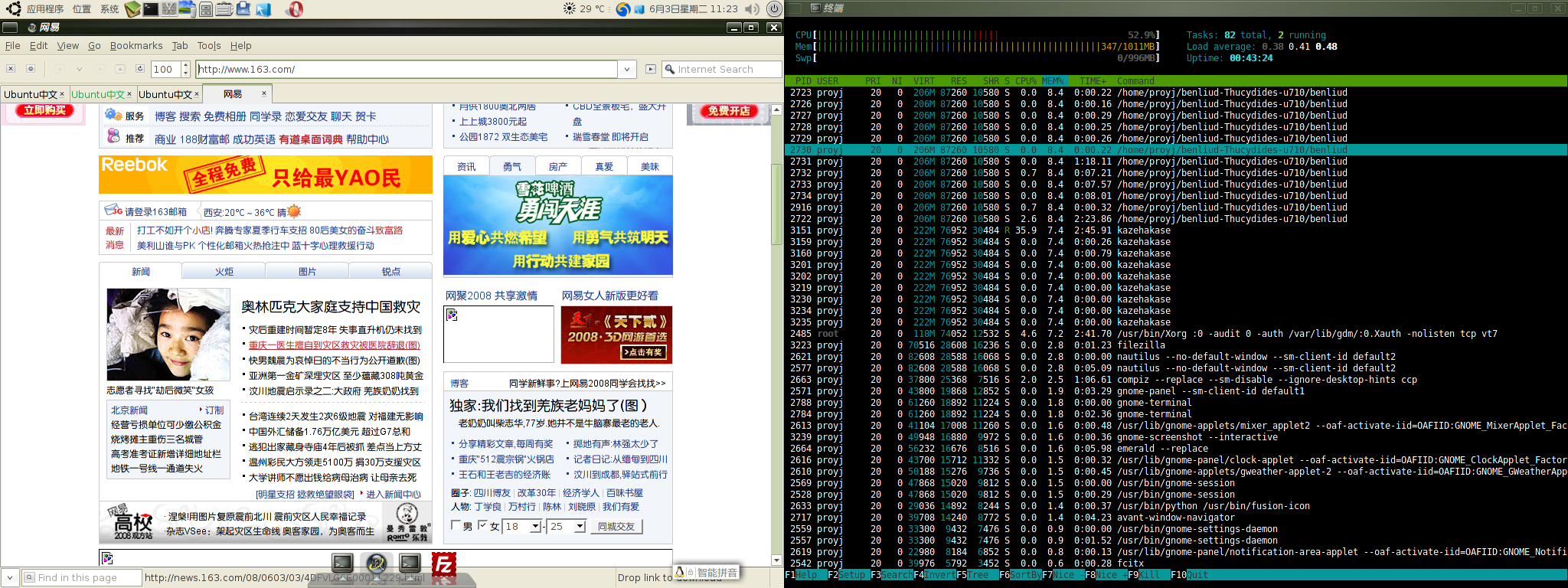The height and width of the screenshot is (588, 1568).
Task: Close the active 网易 tab
Action: [264, 93]
